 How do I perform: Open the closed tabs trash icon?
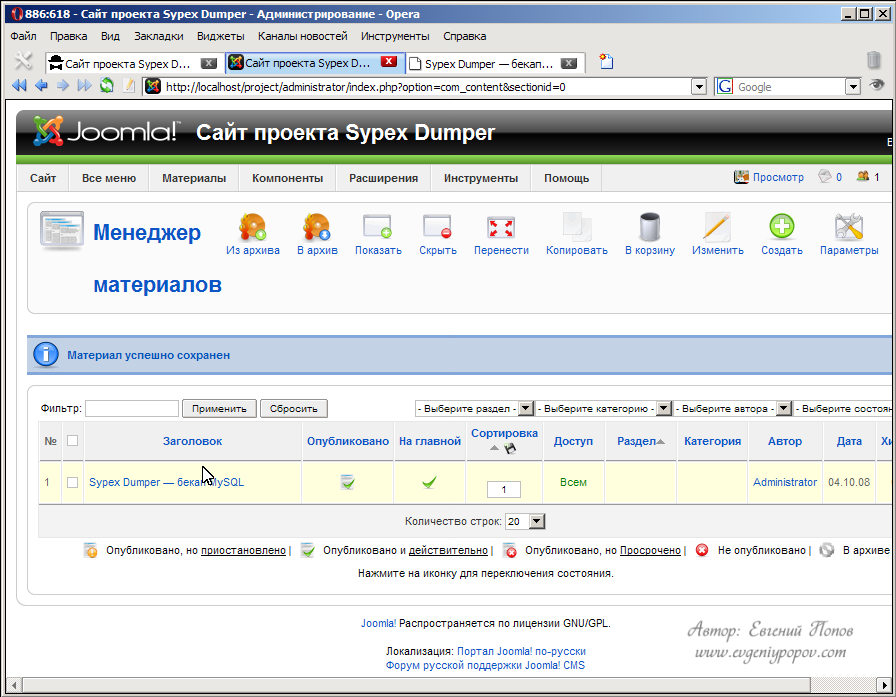click(x=873, y=60)
